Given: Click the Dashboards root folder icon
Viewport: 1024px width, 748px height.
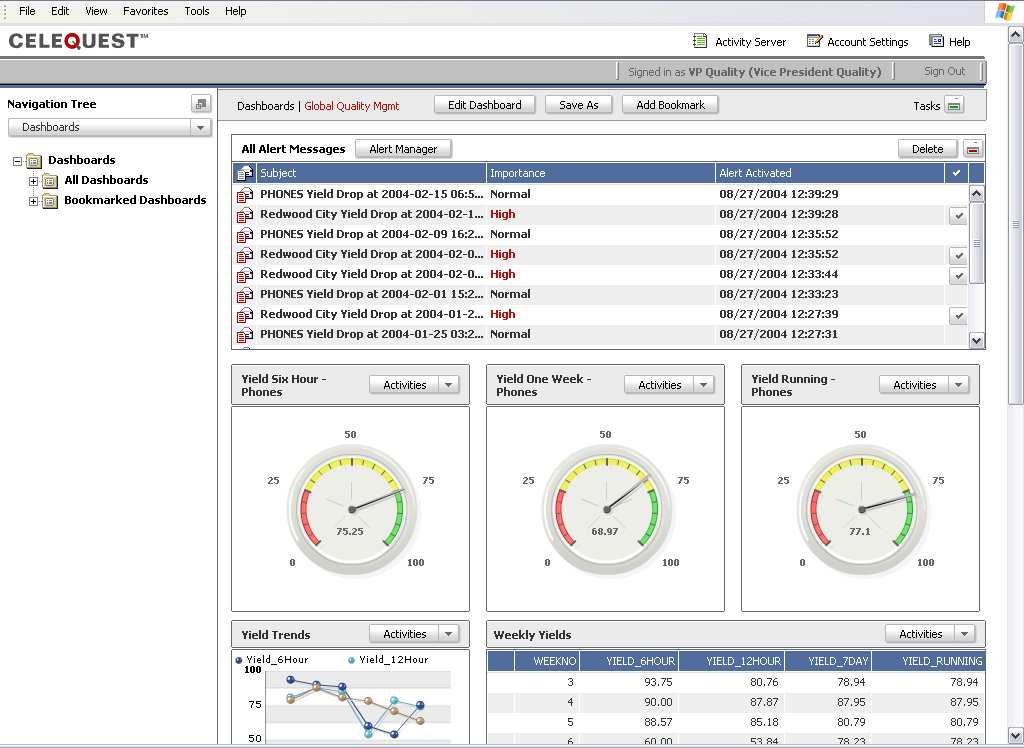Looking at the screenshot, I should (x=34, y=161).
